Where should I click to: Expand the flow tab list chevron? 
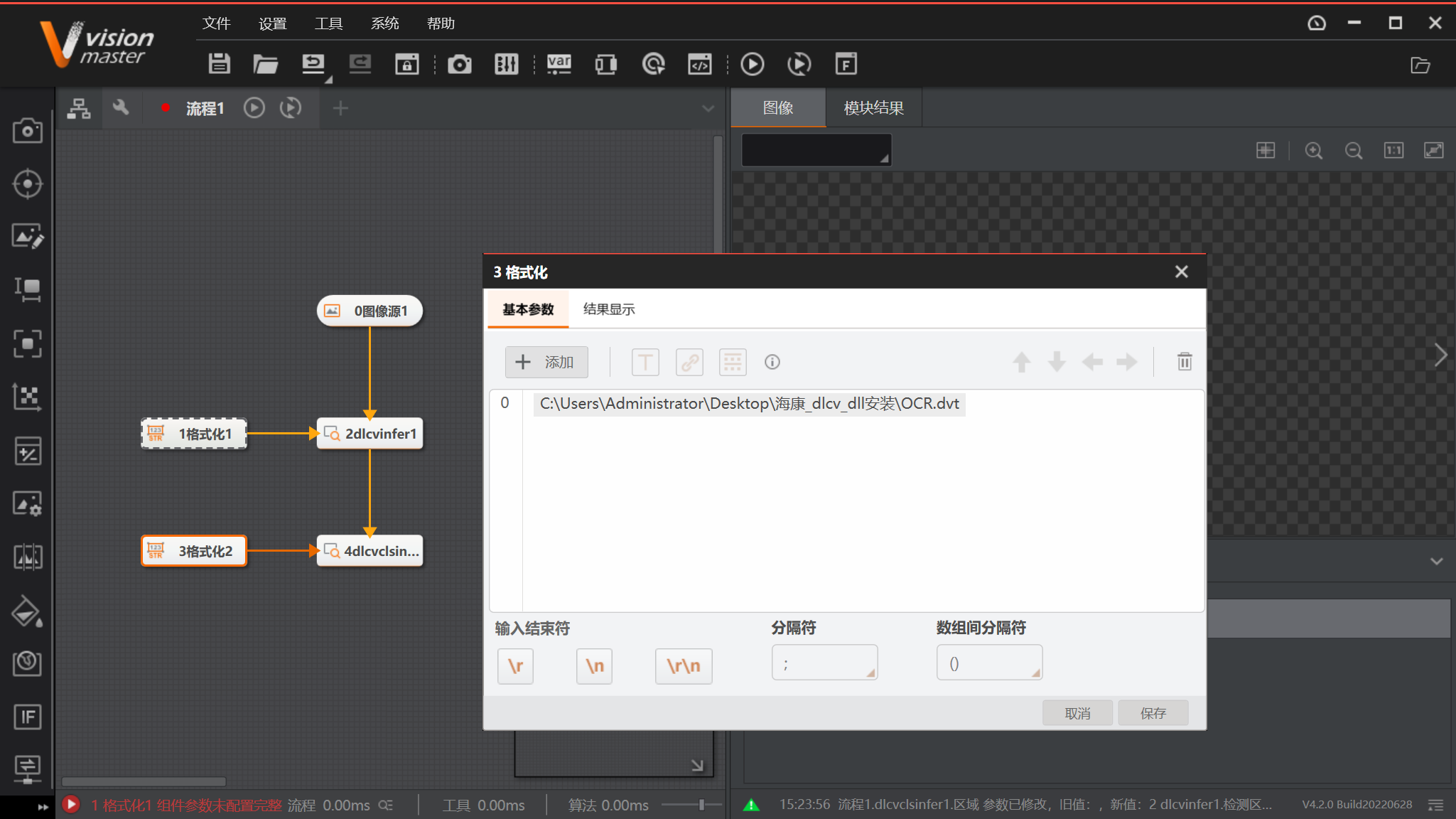(x=708, y=109)
